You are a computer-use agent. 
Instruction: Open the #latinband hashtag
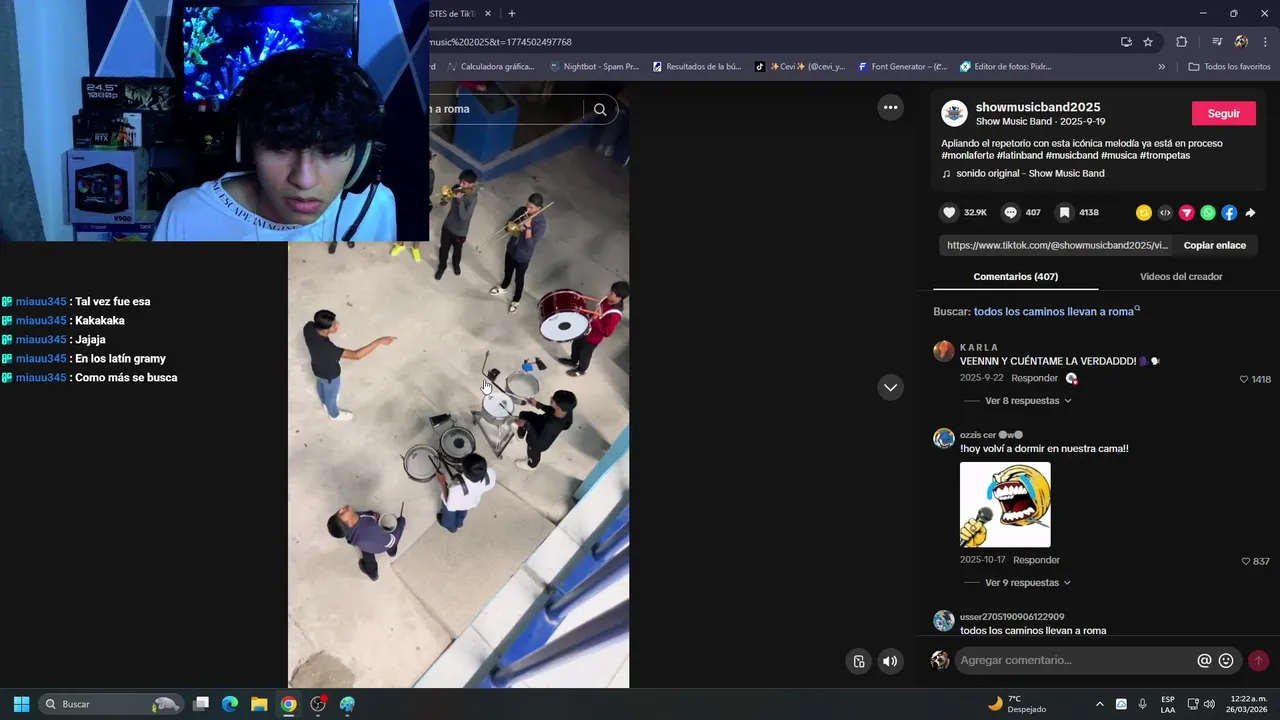coord(1021,156)
